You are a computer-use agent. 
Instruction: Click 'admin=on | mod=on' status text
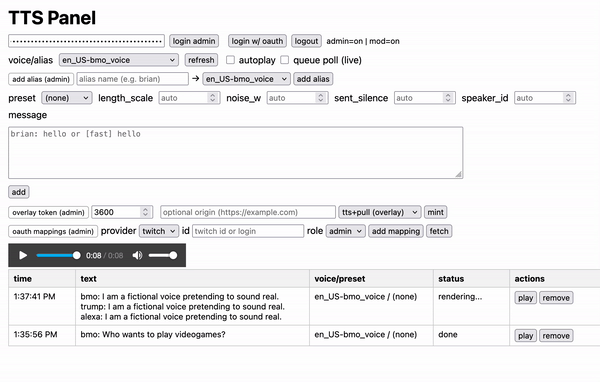tap(363, 41)
